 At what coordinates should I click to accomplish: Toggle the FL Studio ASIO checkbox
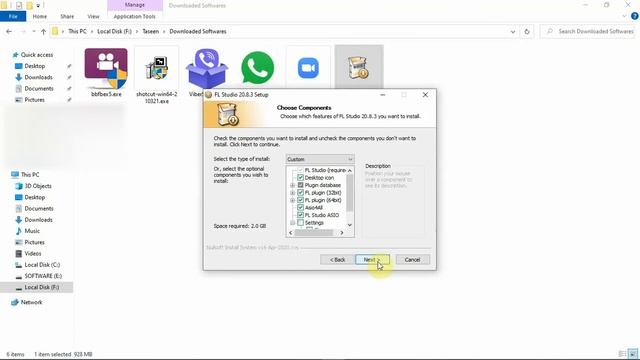pos(300,215)
